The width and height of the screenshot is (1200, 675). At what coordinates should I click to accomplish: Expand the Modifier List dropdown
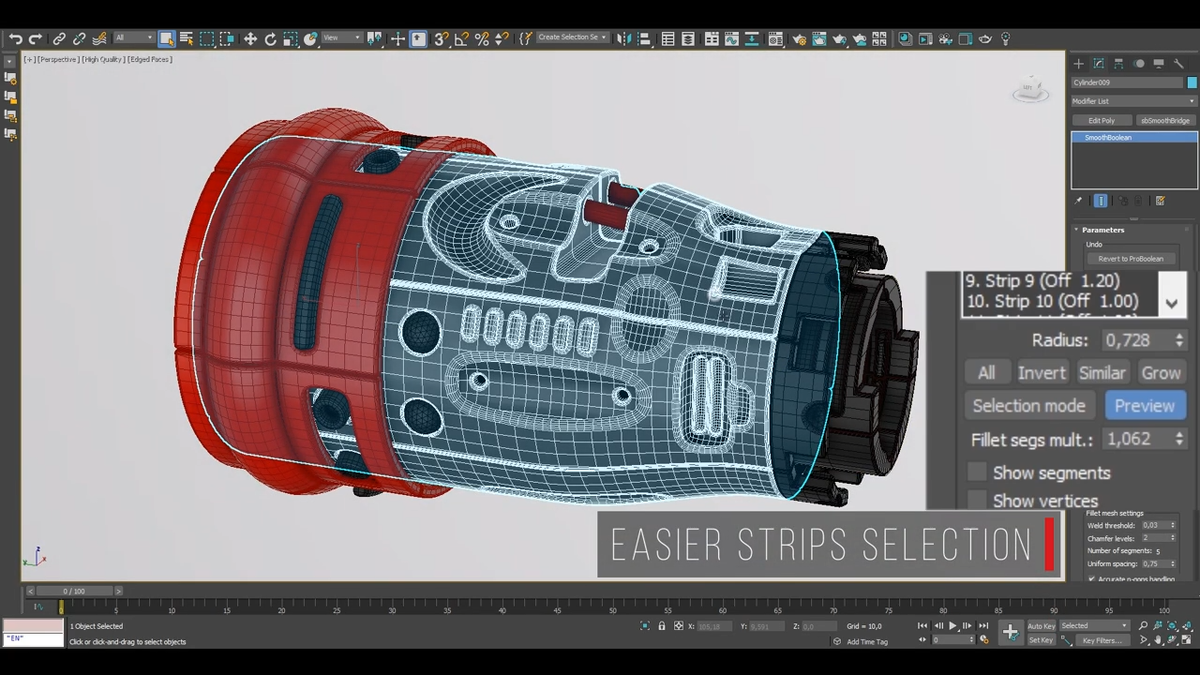point(1133,101)
